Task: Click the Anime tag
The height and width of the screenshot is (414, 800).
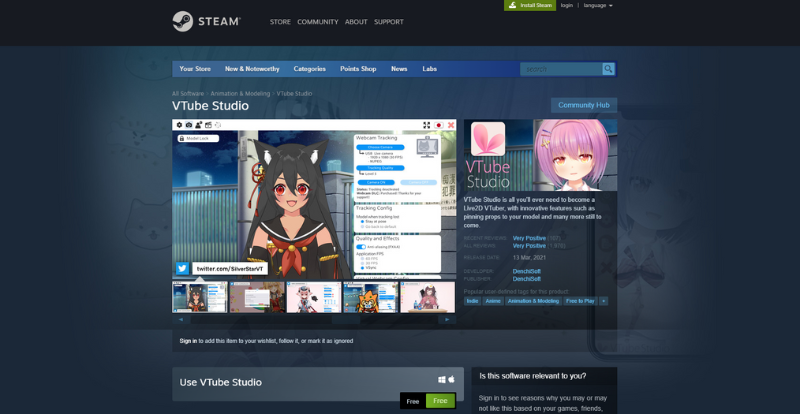Action: [493, 301]
